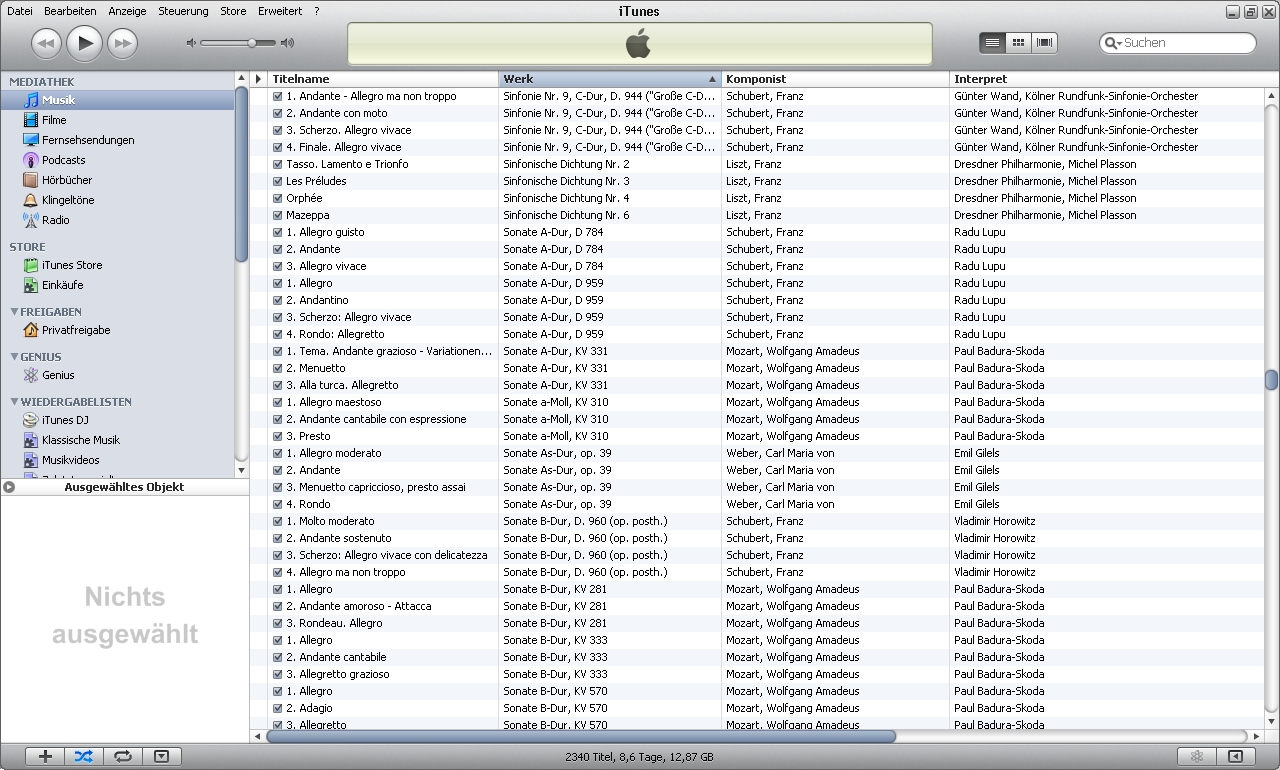This screenshot has height=770, width=1280.
Task: Select the Klassische Musik playlist icon
Action: click(x=31, y=440)
